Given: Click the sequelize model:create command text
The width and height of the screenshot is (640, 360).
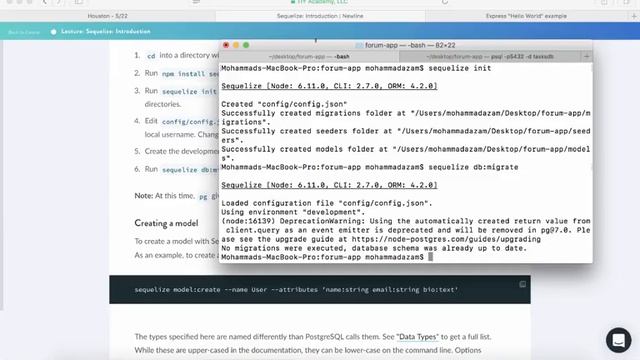Looking at the screenshot, I should 296,290.
